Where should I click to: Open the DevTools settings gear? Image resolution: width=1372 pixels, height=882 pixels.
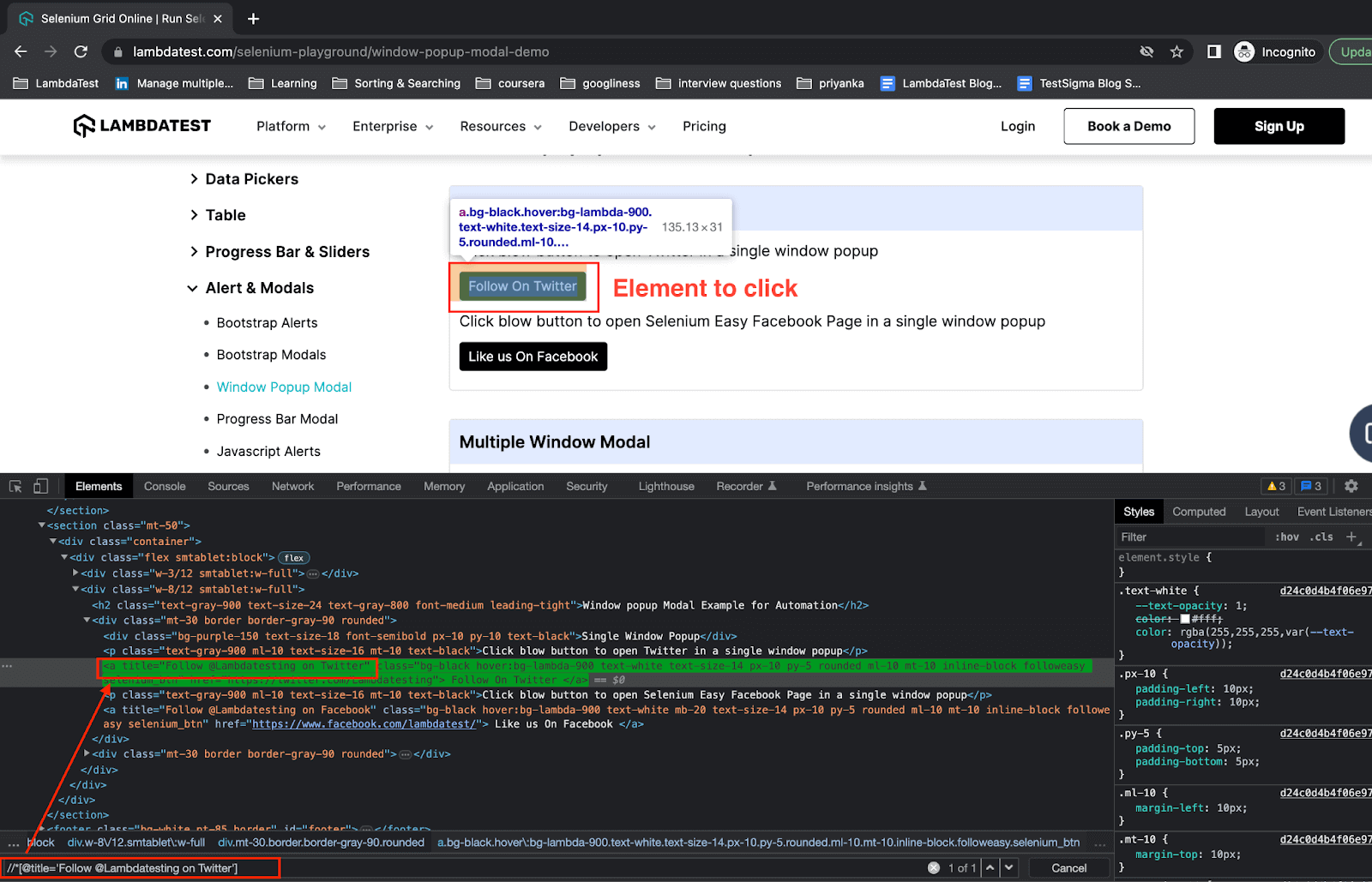1351,486
